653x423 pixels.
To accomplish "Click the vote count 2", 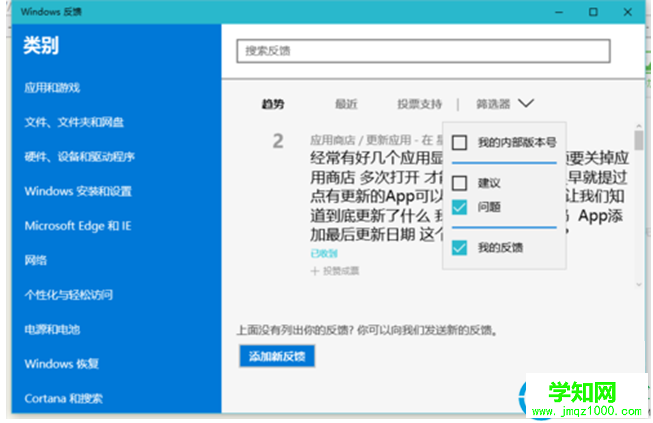I will click(x=278, y=141).
